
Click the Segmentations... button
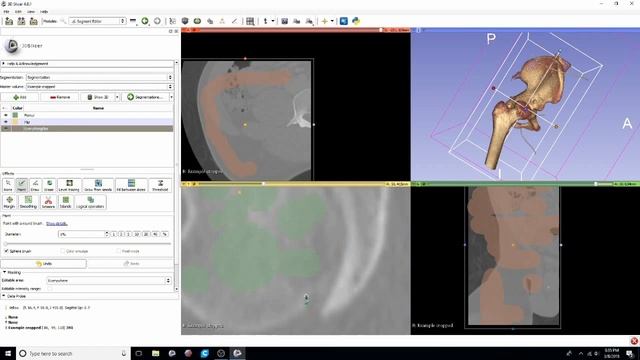pos(145,97)
